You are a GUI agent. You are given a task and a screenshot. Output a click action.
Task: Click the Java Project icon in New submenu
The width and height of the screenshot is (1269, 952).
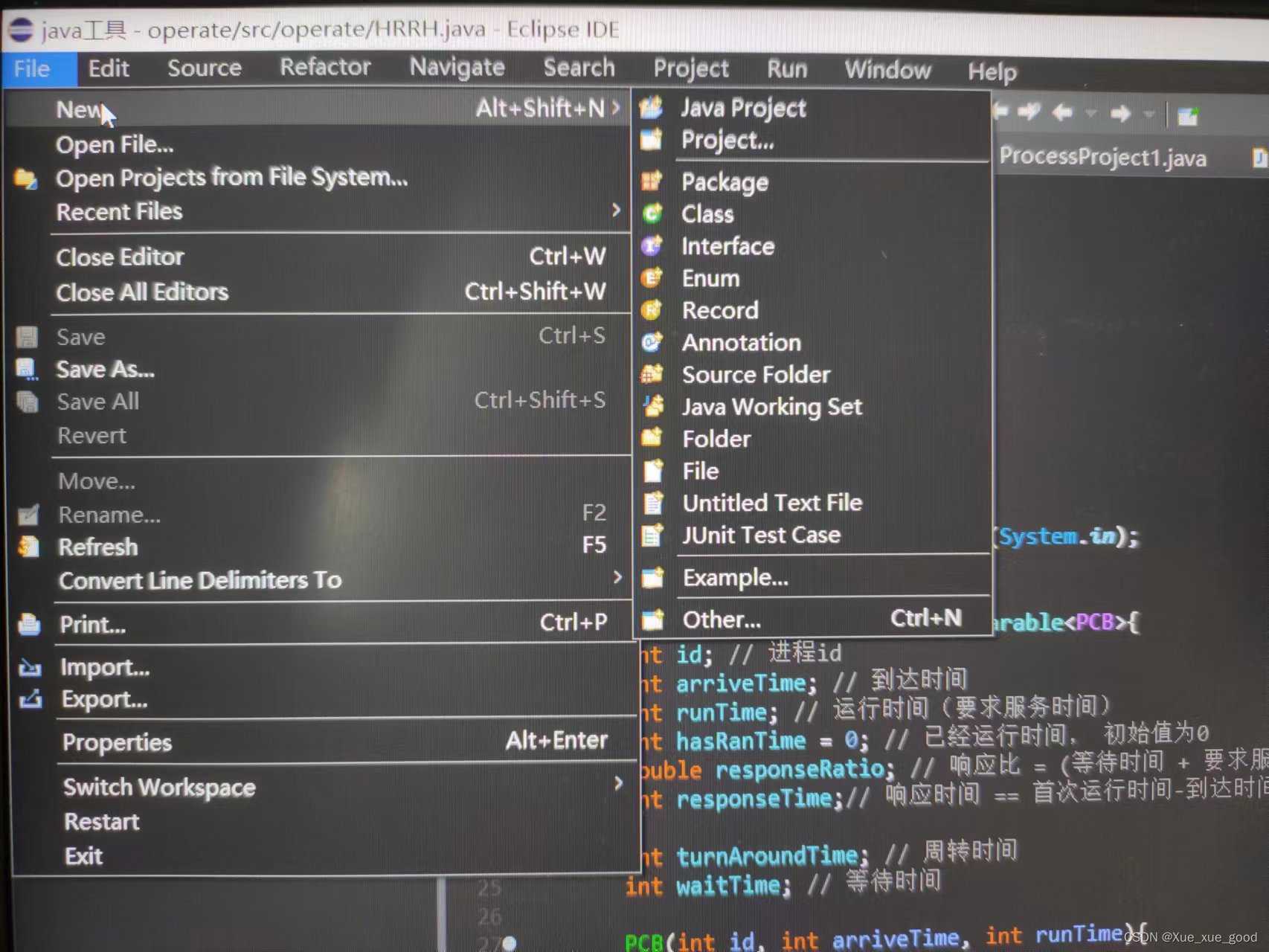pyautogui.click(x=652, y=108)
